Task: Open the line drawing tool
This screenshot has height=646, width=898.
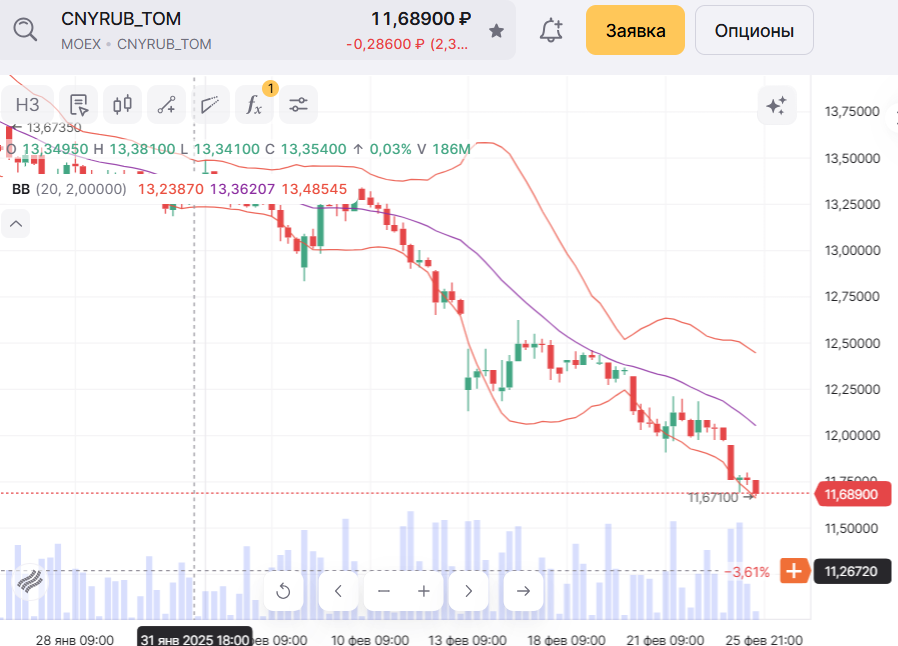Action: 167,104
